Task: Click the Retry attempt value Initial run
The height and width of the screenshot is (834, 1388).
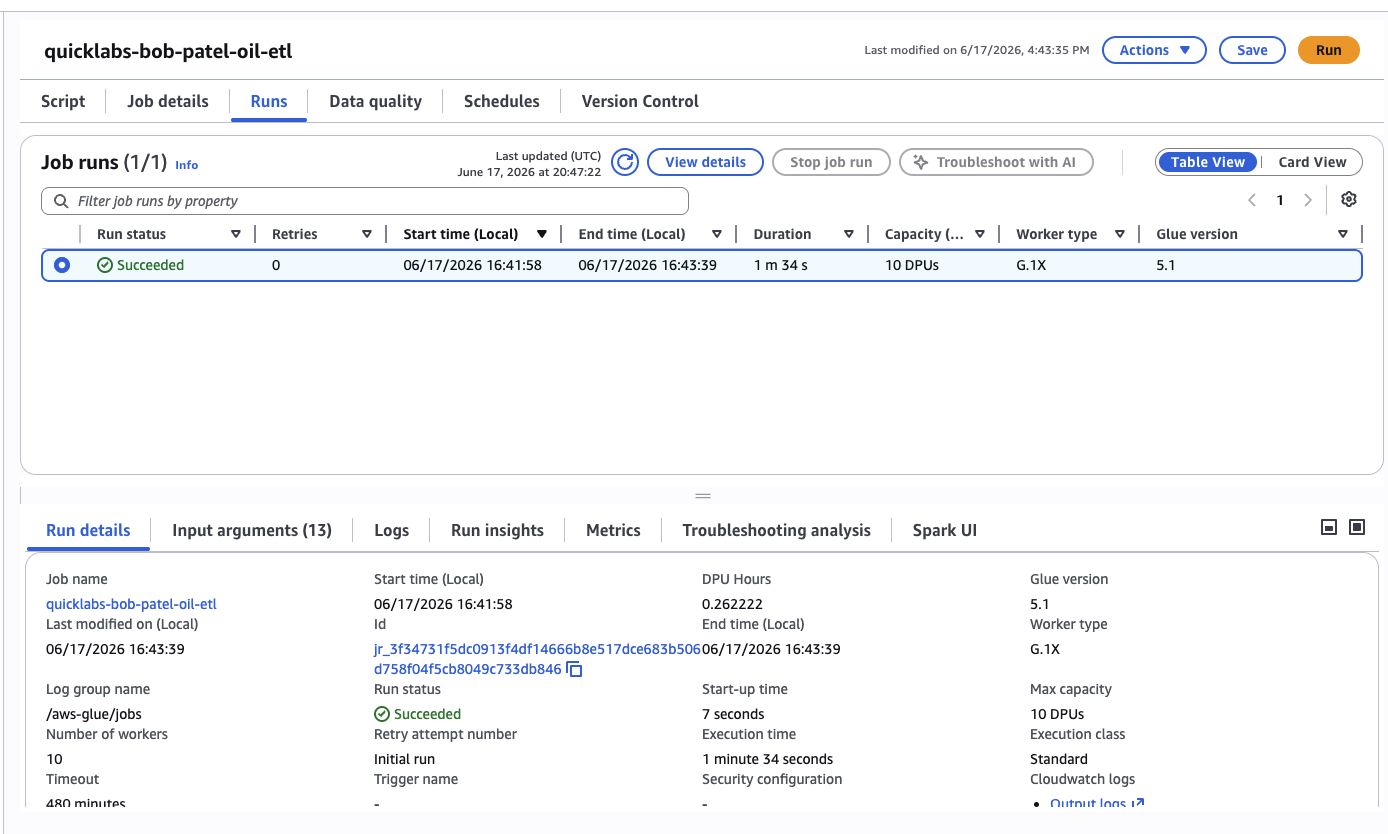Action: (404, 759)
